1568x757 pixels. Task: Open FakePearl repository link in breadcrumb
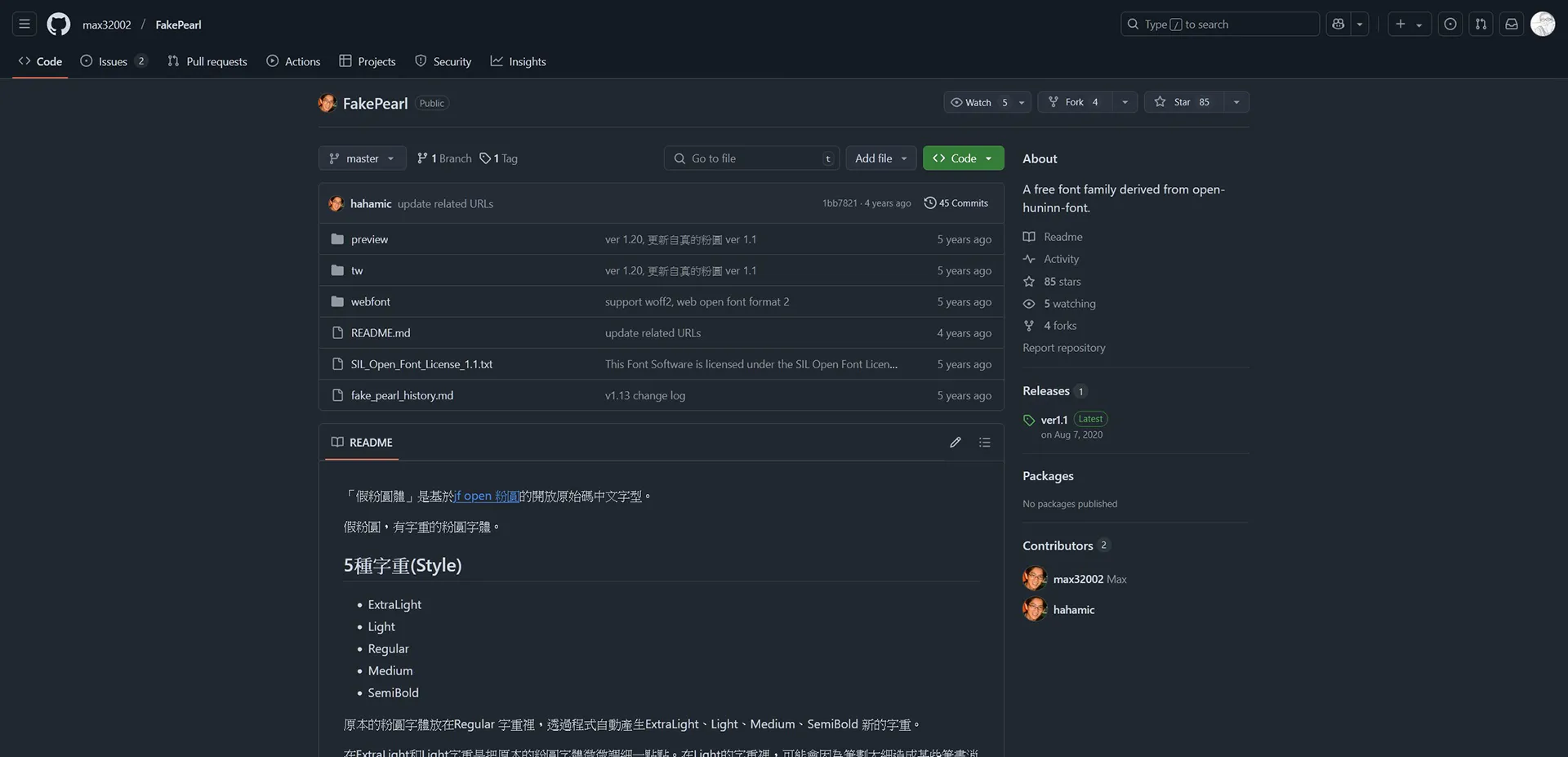178,24
